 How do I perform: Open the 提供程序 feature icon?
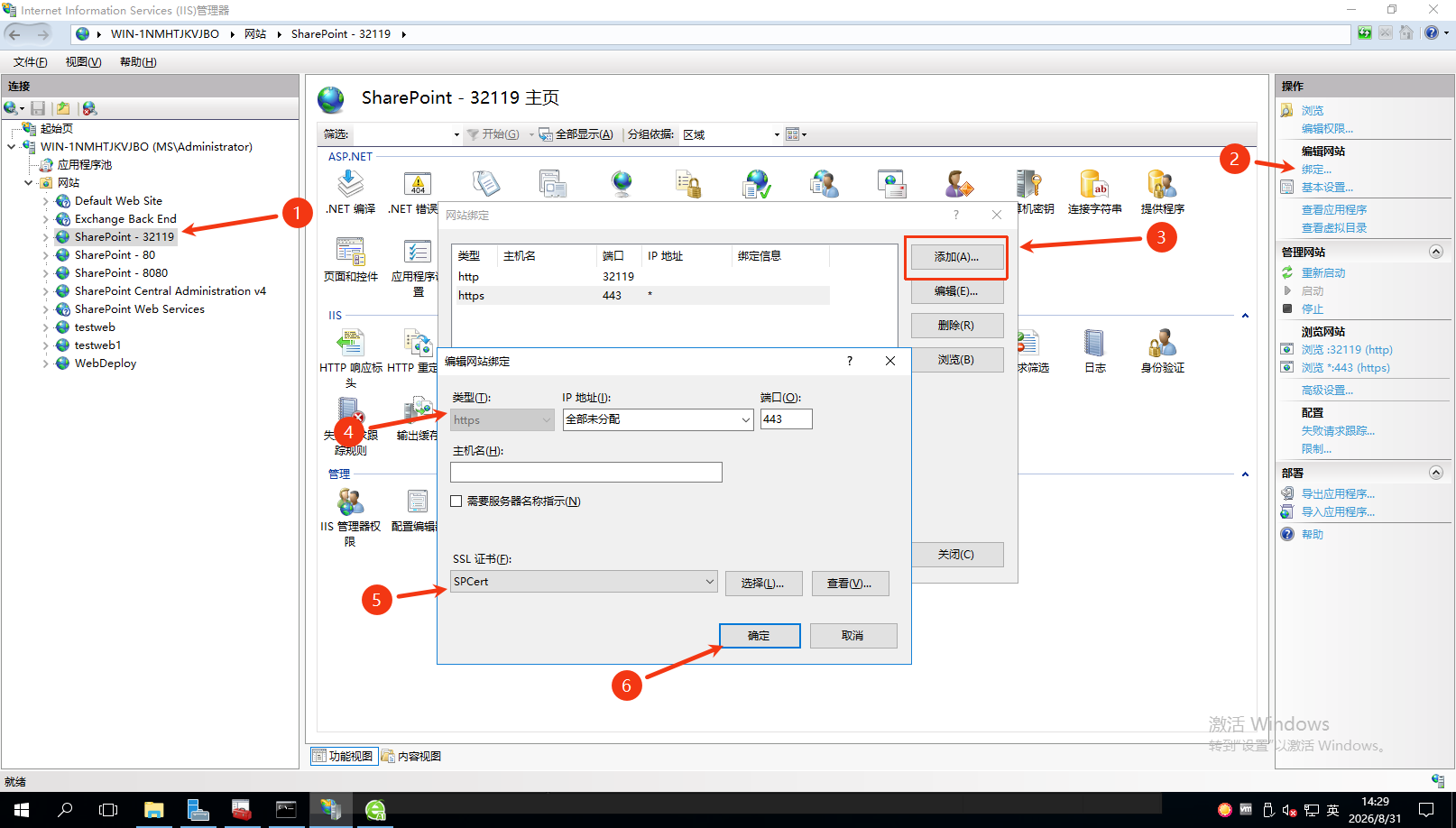click(1162, 192)
